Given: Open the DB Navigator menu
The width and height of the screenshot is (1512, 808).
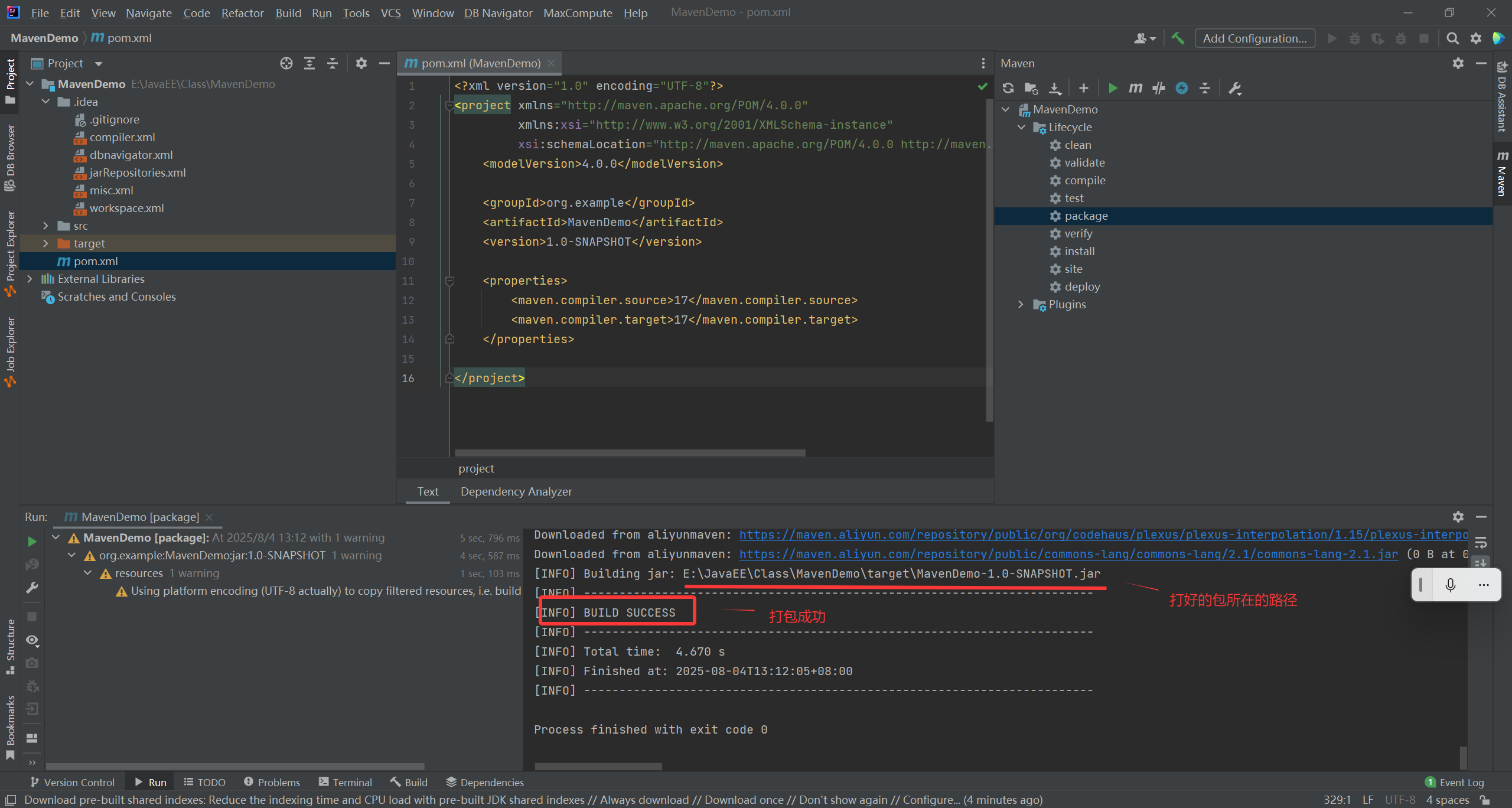Looking at the screenshot, I should click(x=498, y=12).
